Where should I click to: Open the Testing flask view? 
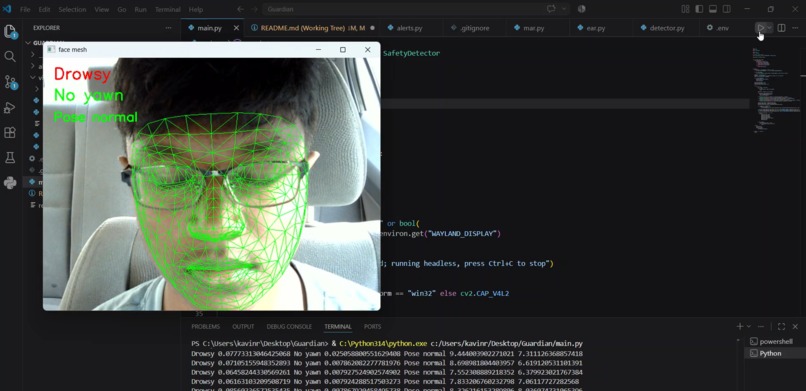point(10,158)
